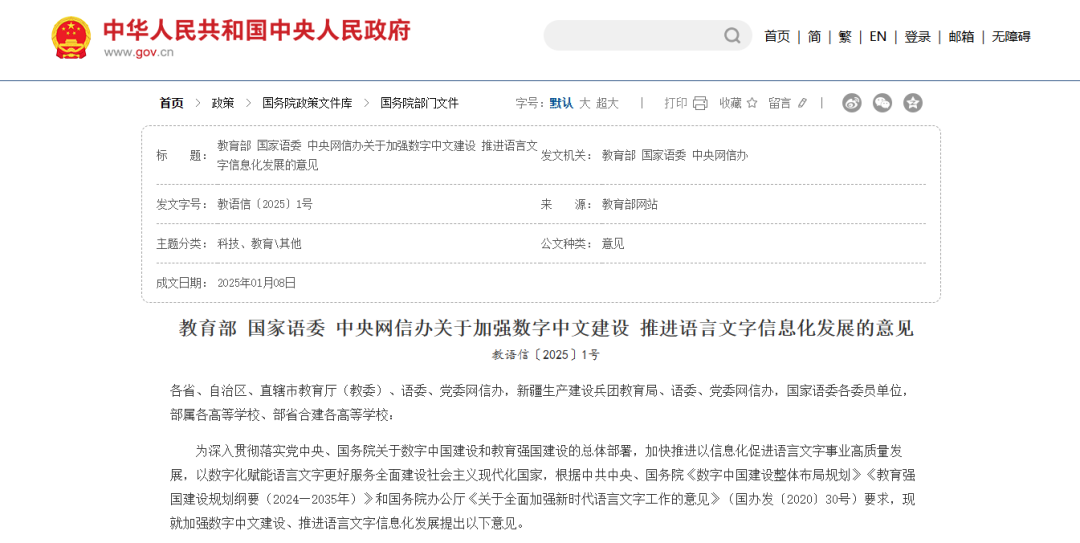Click issuing agency 教育部 国家语委 中央网信办
The image size is (1080, 543).
[675, 156]
